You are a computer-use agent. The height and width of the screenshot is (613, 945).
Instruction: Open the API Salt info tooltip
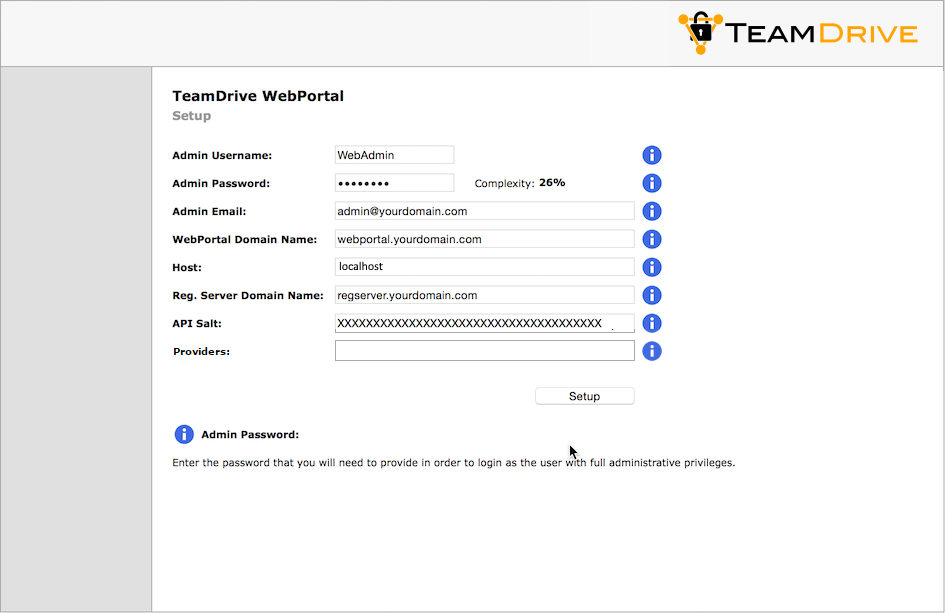(651, 323)
